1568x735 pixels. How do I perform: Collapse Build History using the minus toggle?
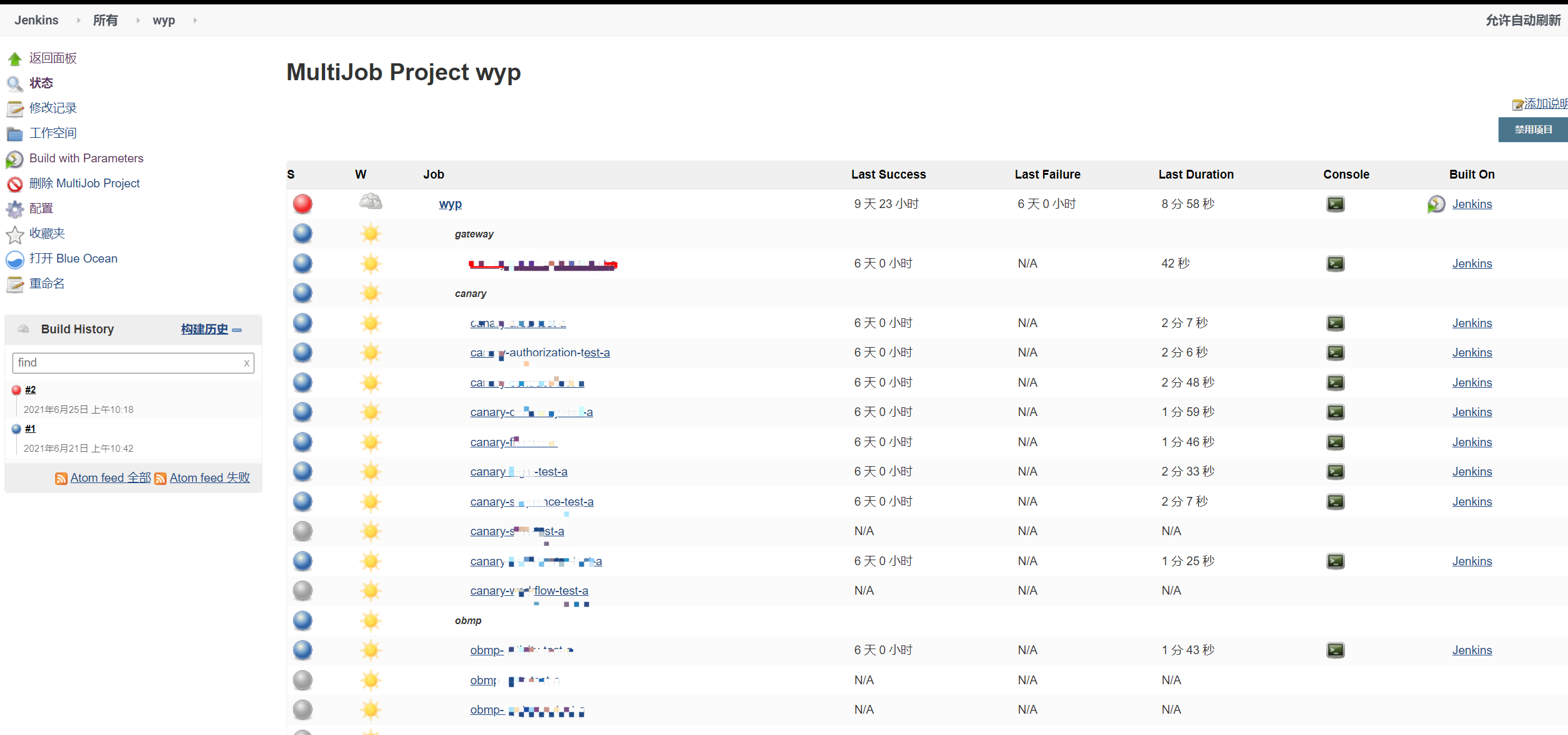point(237,330)
